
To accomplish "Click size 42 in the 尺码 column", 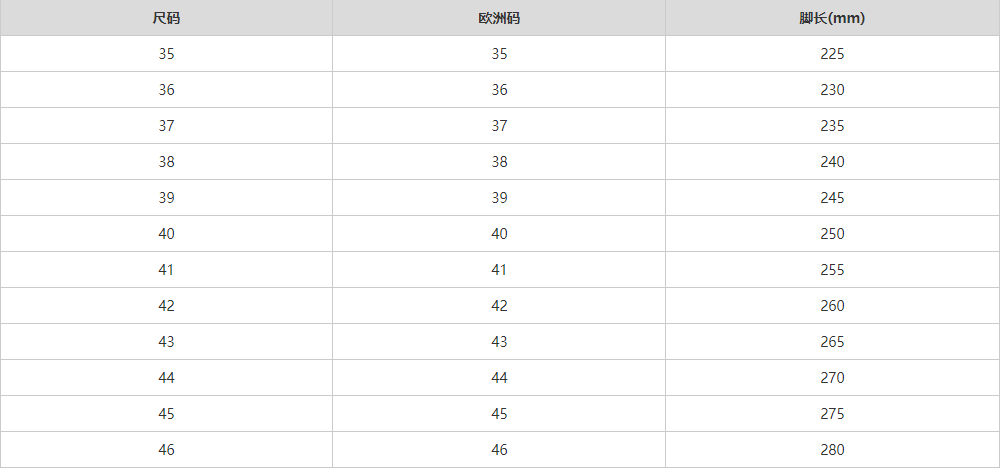I will click(166, 306).
